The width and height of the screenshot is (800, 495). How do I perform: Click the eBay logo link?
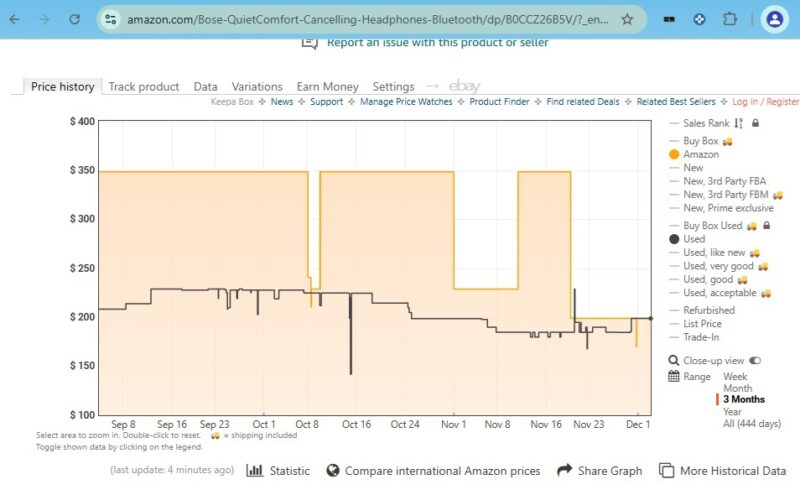click(x=464, y=86)
